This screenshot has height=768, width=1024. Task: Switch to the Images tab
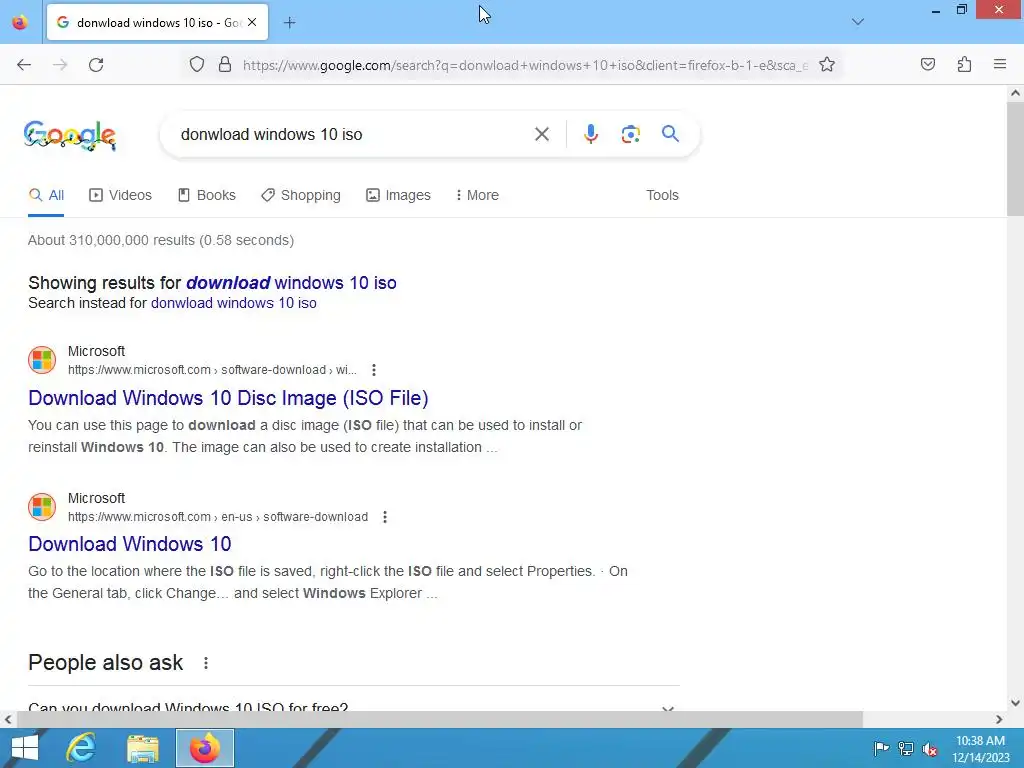coord(398,195)
